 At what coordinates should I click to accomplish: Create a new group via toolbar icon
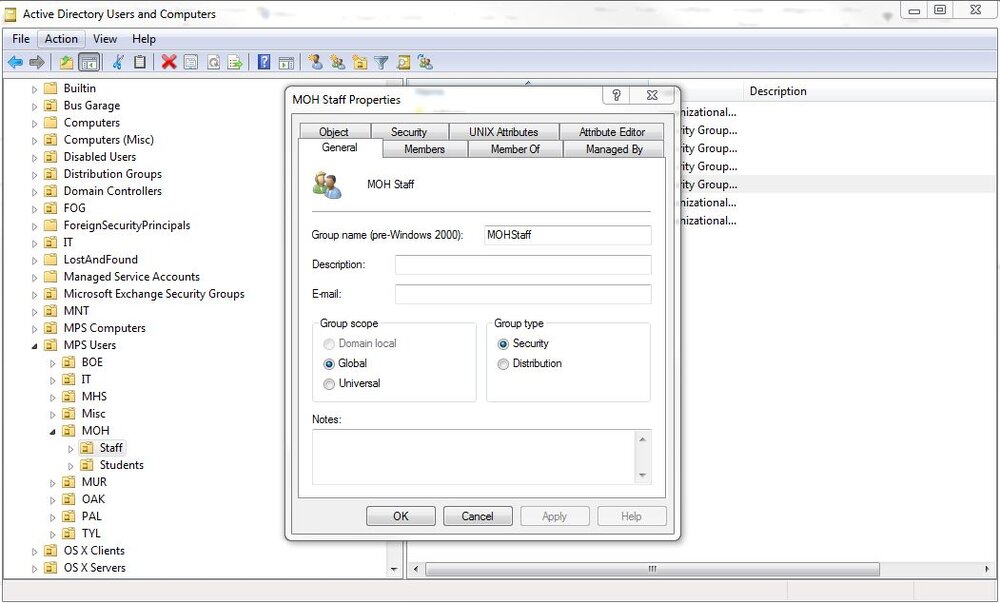[x=337, y=62]
